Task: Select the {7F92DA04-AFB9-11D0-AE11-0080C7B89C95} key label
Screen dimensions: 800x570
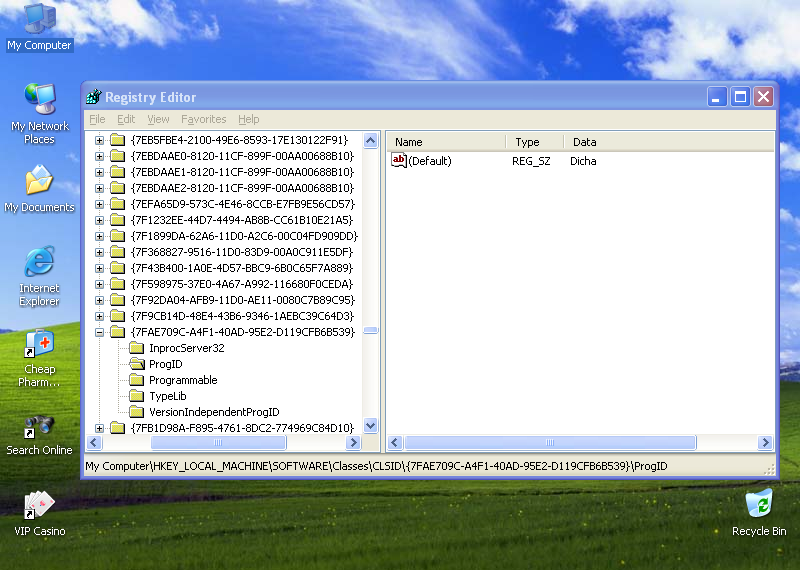Action: 243,300
